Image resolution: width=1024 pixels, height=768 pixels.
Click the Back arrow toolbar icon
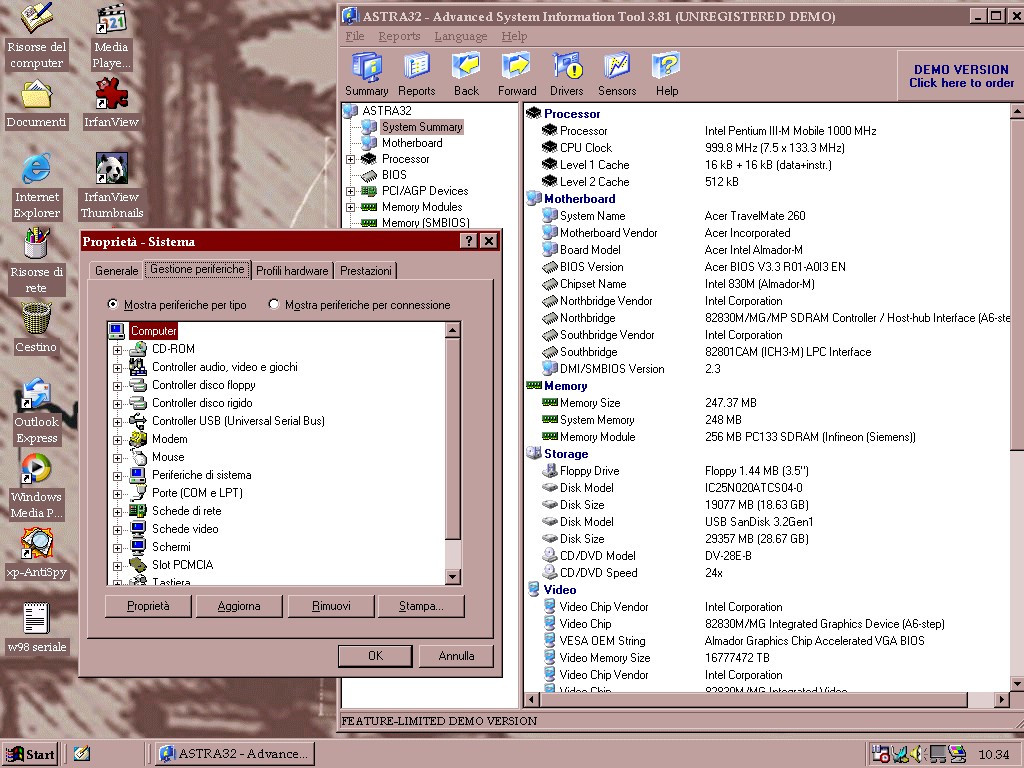click(x=466, y=74)
